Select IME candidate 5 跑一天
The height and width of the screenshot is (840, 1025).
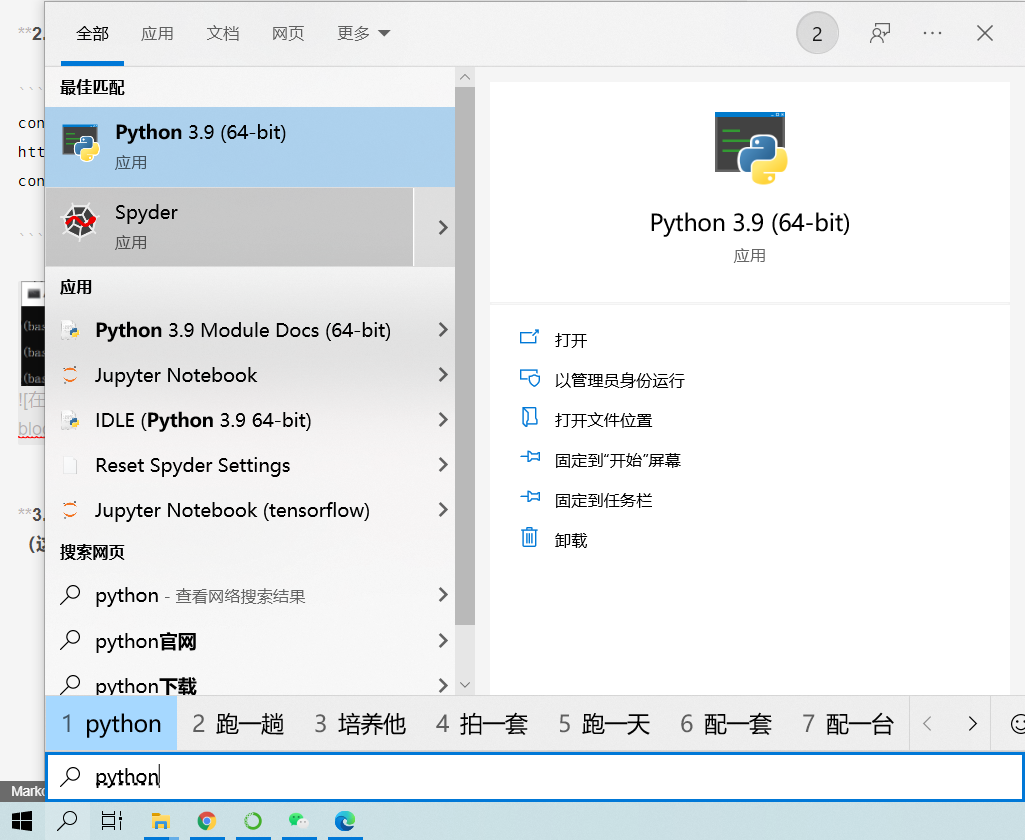[x=604, y=724]
